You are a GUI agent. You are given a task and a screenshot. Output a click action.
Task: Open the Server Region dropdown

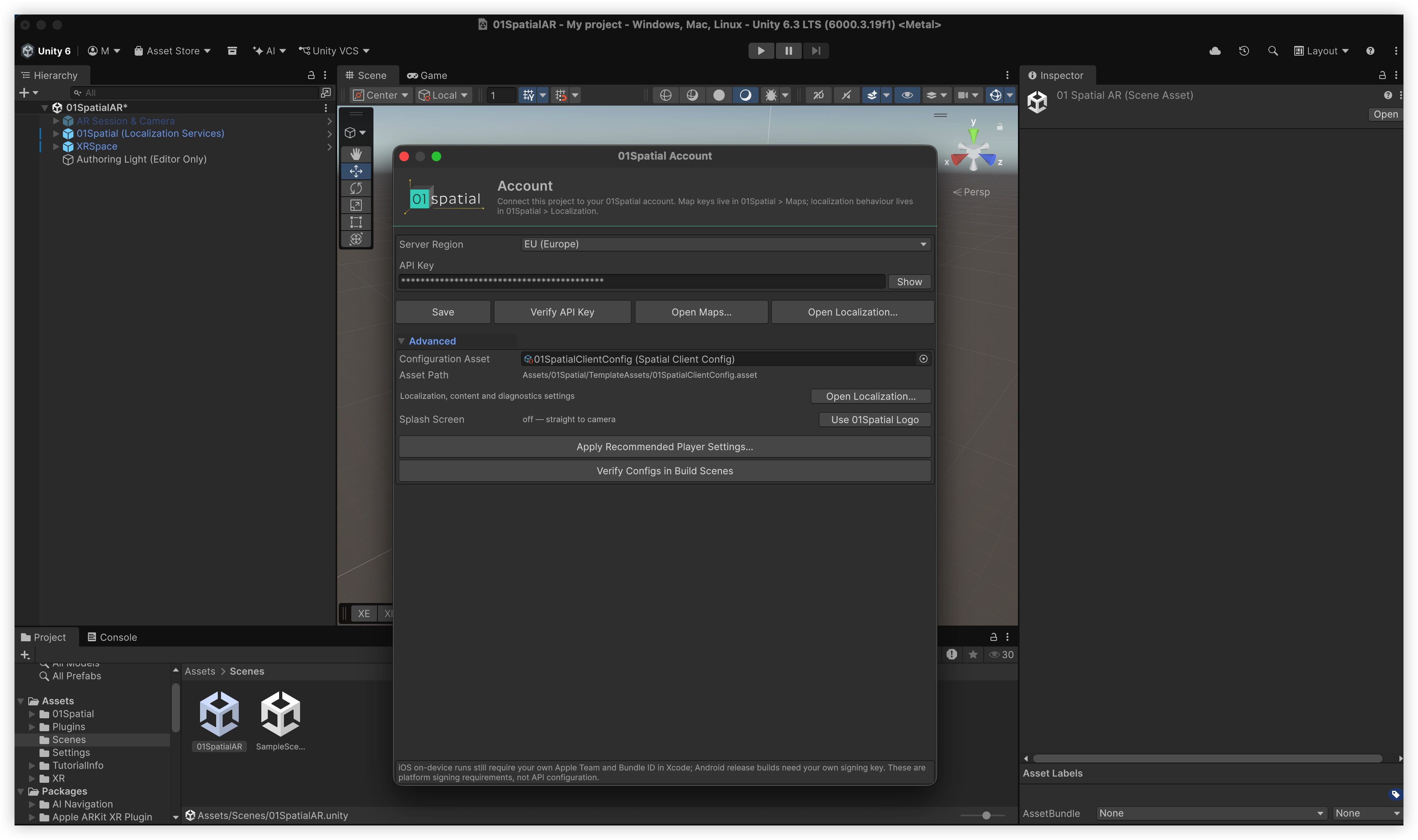click(x=726, y=244)
